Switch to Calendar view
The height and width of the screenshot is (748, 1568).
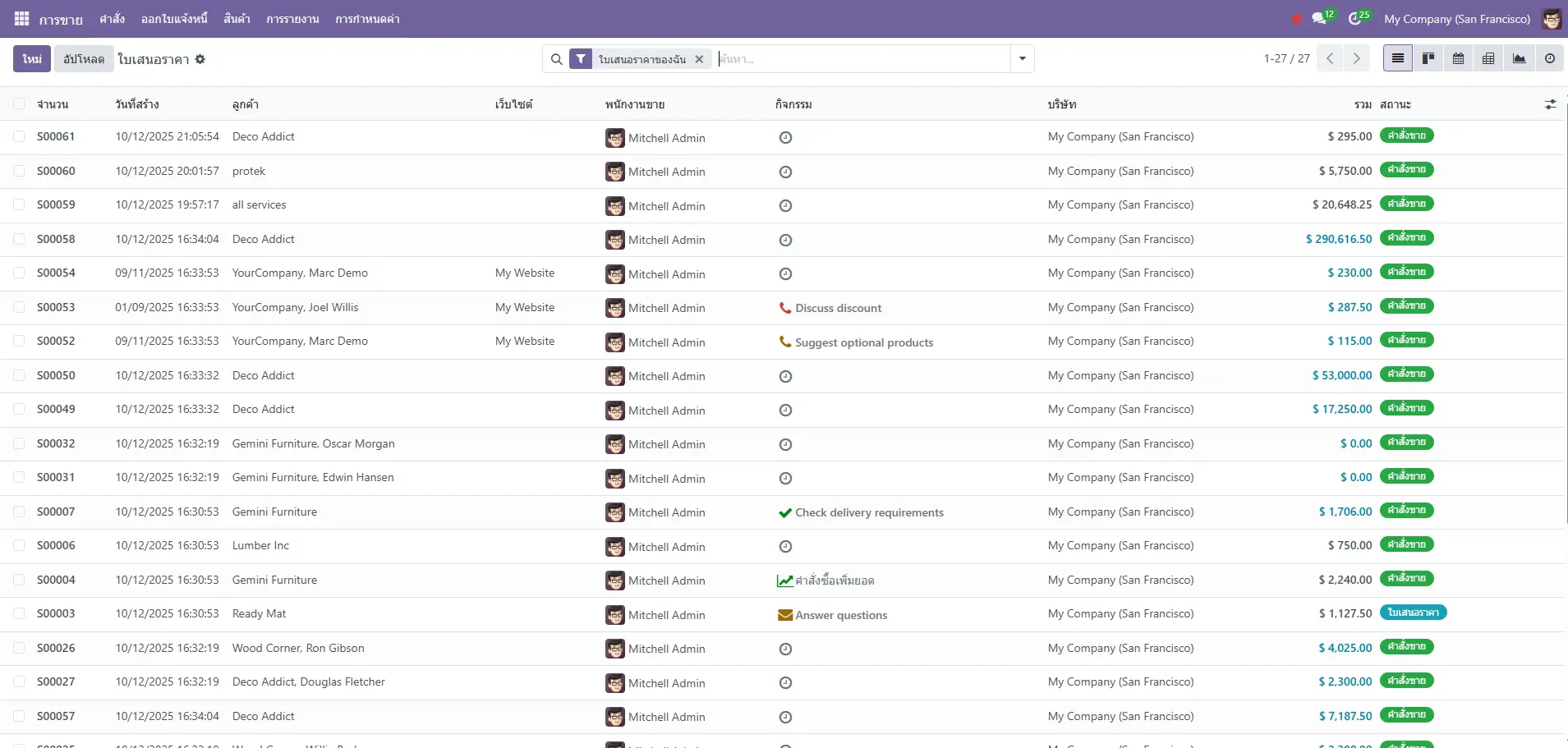(1458, 58)
